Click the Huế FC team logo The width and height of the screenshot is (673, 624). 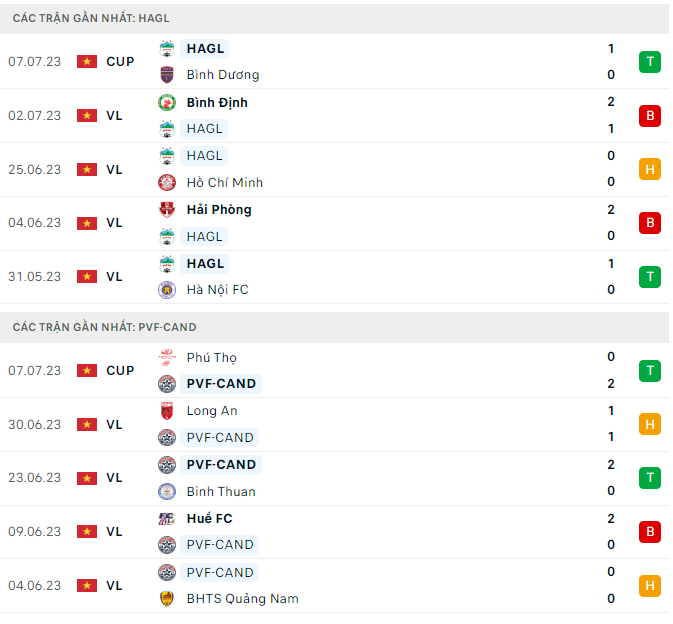[167, 519]
